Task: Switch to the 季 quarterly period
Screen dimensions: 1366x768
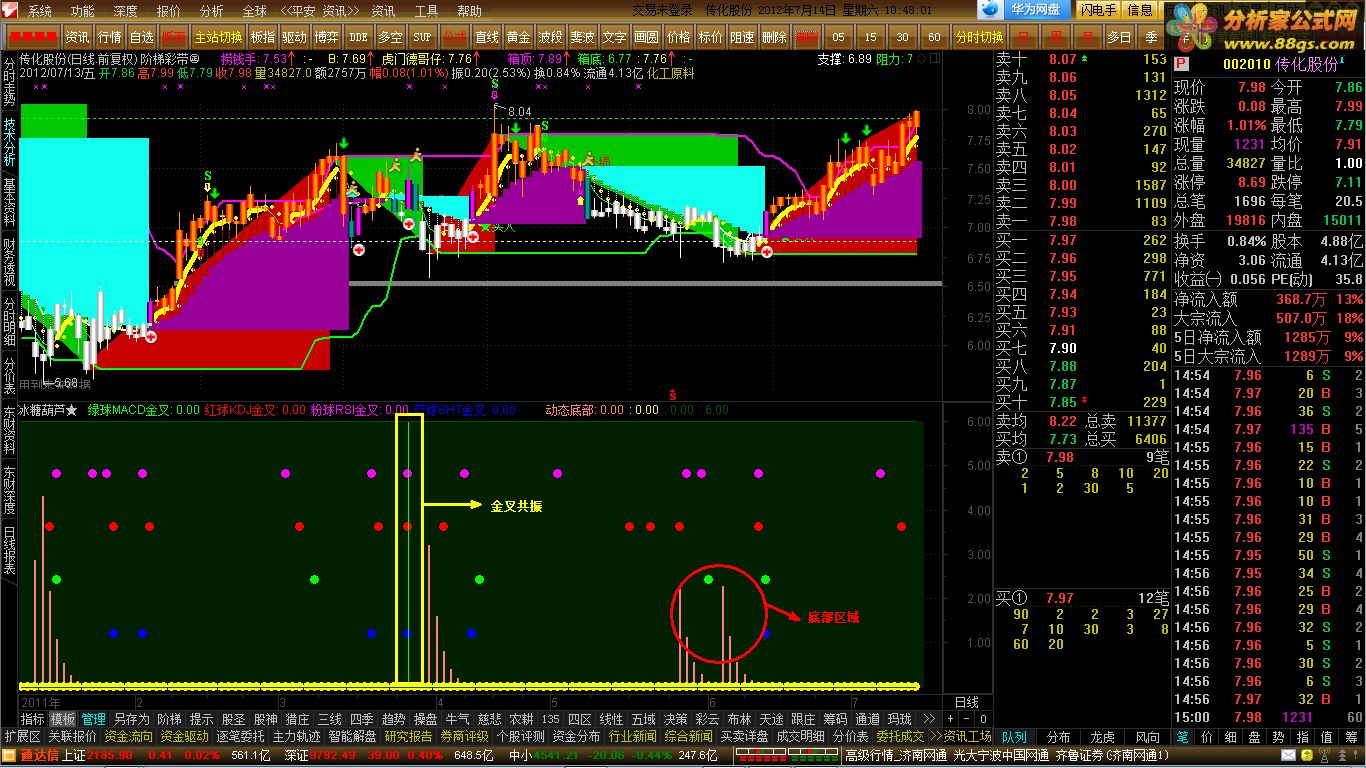Action: (1151, 37)
